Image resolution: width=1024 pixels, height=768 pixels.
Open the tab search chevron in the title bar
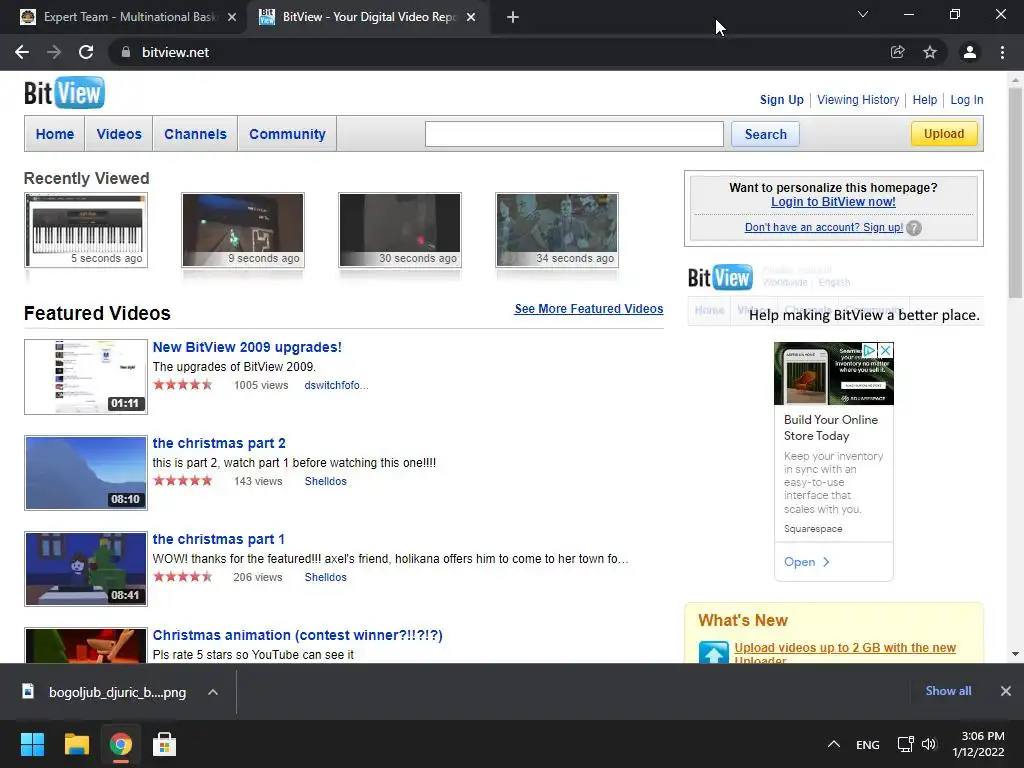pyautogui.click(x=863, y=14)
